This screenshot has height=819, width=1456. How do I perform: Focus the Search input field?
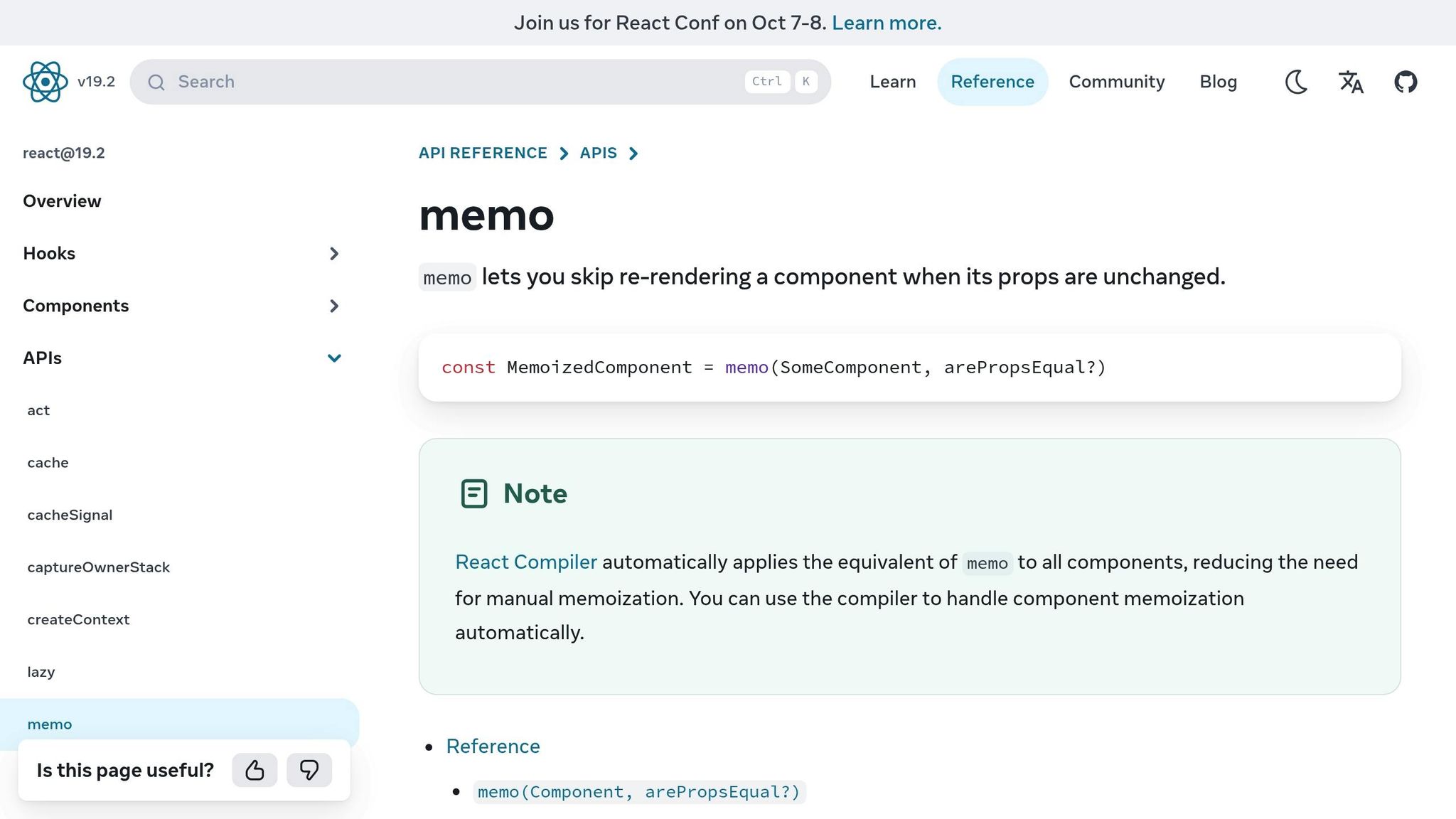coord(455,82)
